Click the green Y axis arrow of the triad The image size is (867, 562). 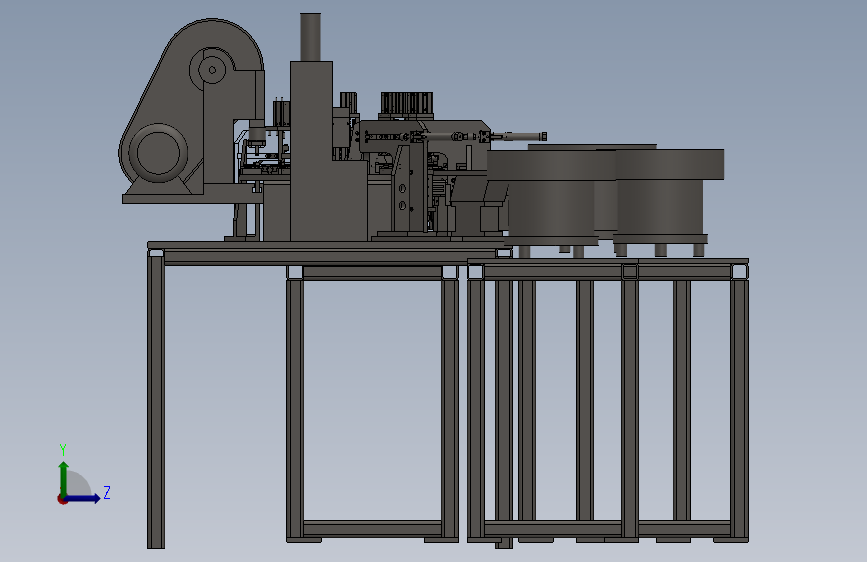[64, 479]
